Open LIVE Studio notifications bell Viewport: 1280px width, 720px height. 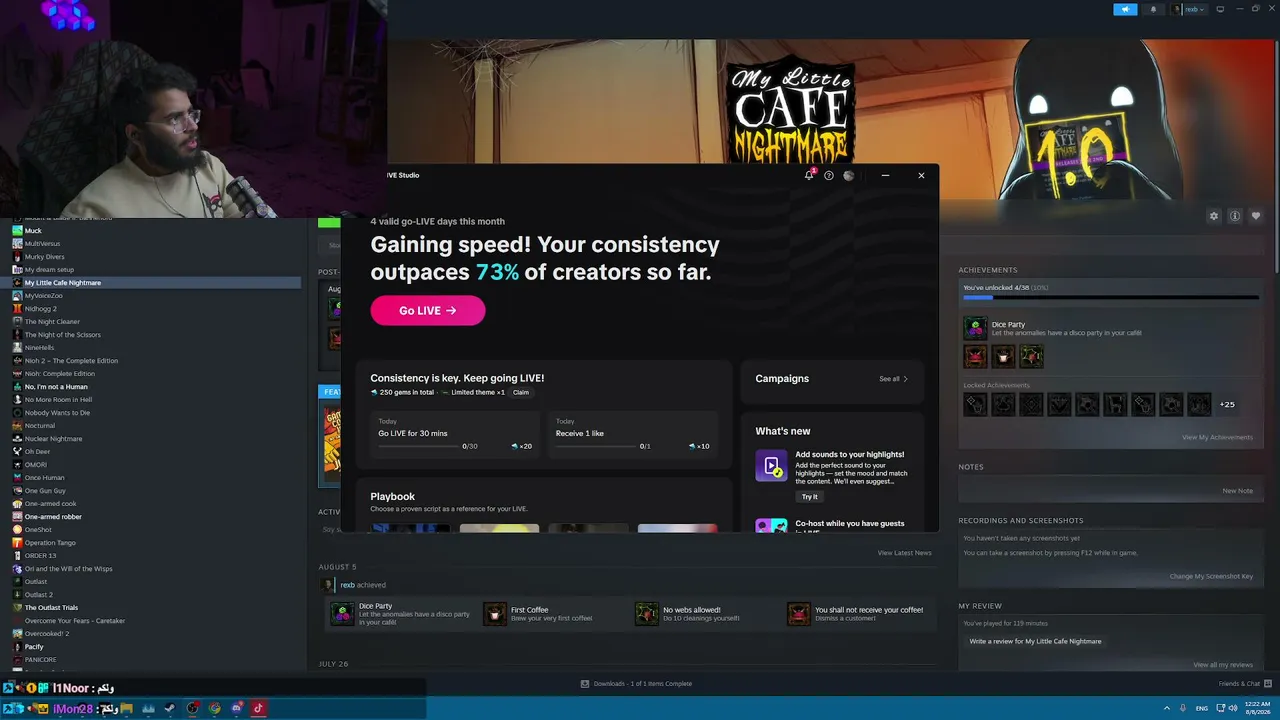pyautogui.click(x=809, y=175)
